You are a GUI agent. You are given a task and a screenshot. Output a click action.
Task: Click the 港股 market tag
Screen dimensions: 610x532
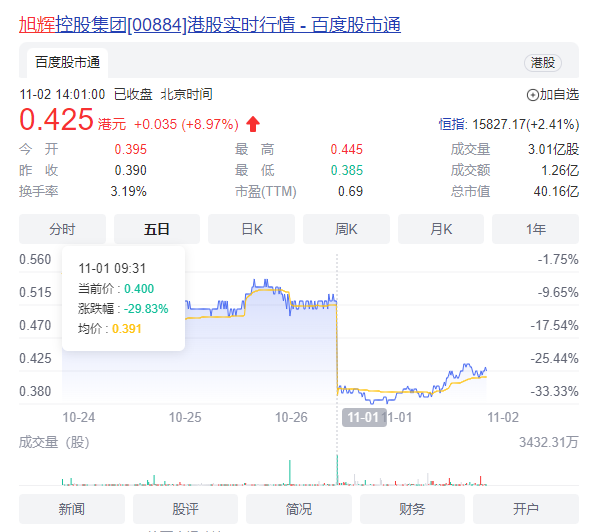[543, 63]
